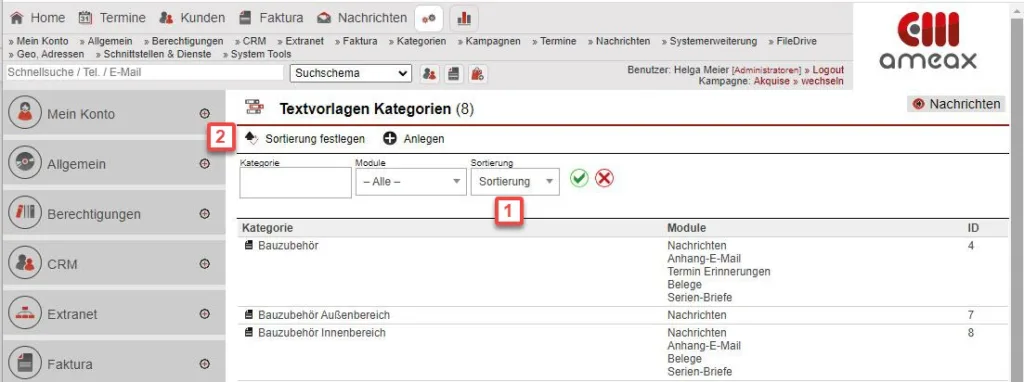Viewport: 1024px width, 382px height.
Task: Apply filter with green checkmark icon
Action: (x=579, y=178)
